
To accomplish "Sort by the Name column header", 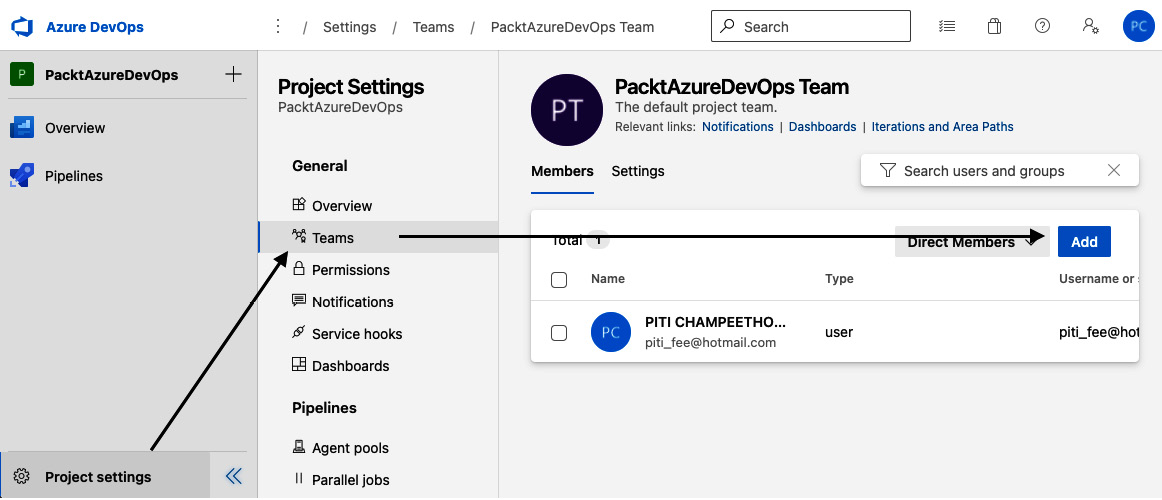I will pos(608,279).
